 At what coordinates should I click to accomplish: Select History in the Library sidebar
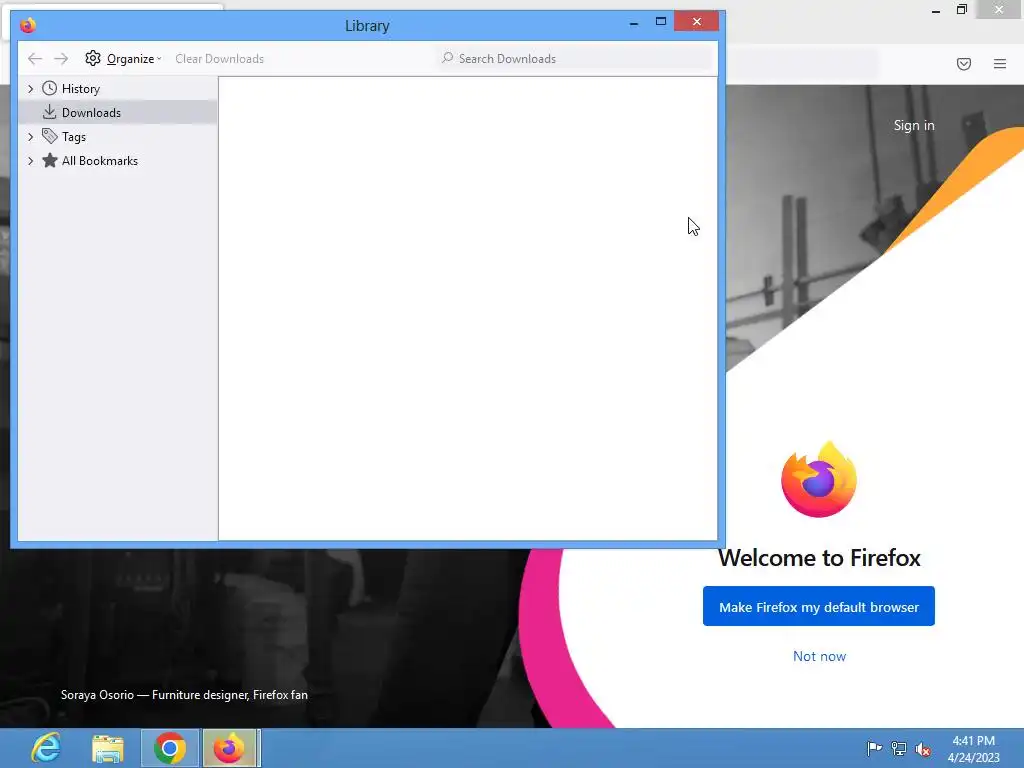click(81, 89)
